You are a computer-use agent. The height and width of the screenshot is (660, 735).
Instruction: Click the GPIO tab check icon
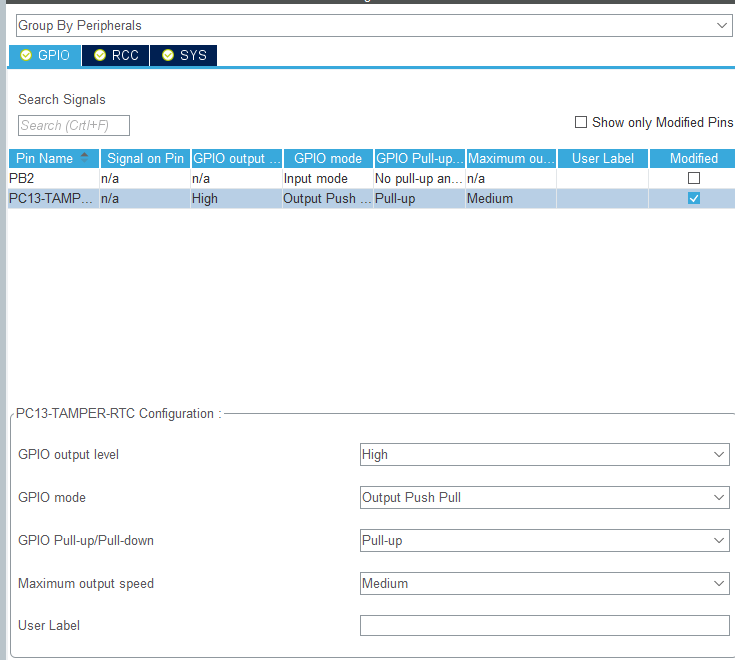tap(26, 55)
